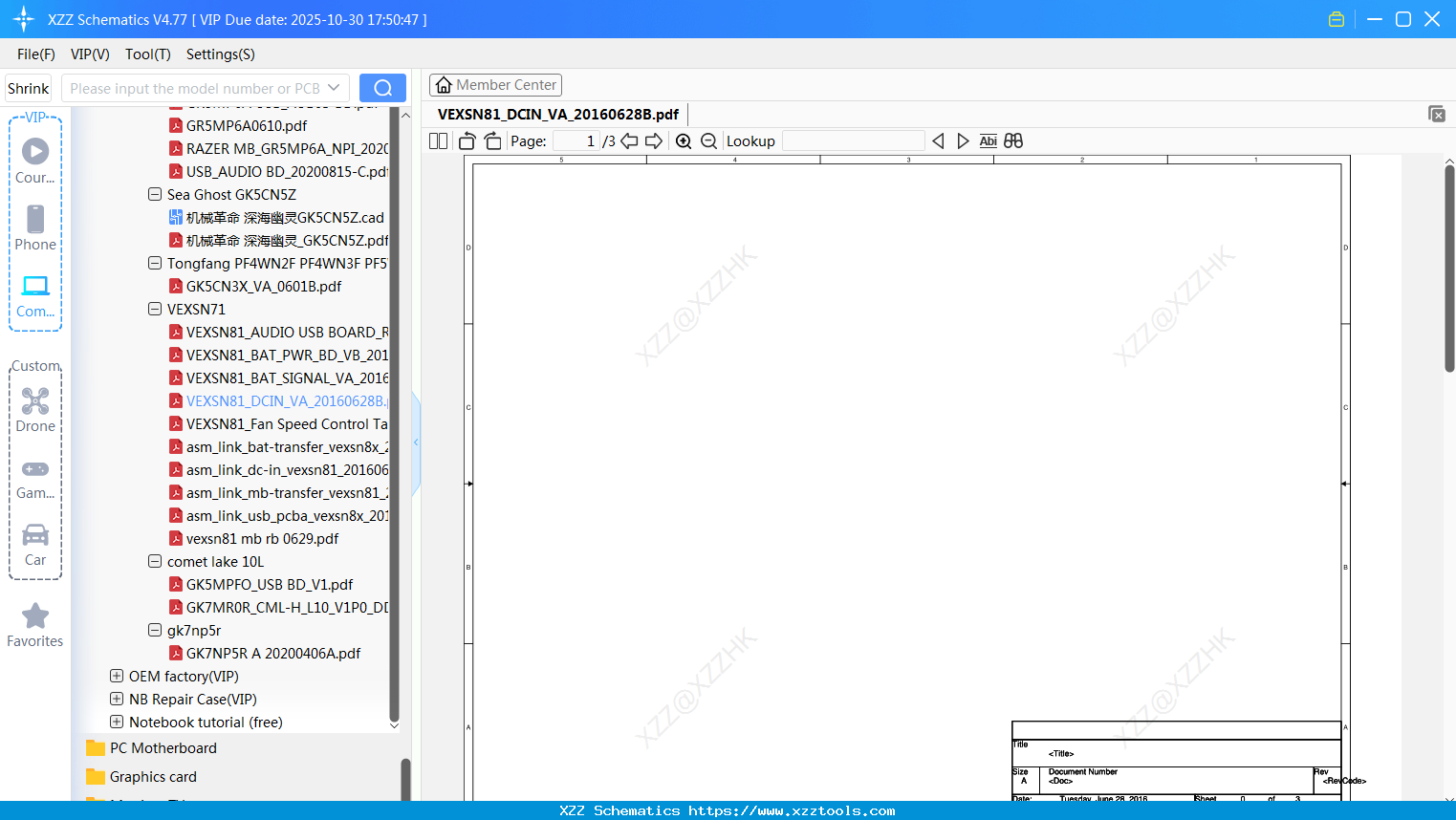The width and height of the screenshot is (1456, 820).
Task: Collapse the file tree panel handle
Action: pos(416,442)
